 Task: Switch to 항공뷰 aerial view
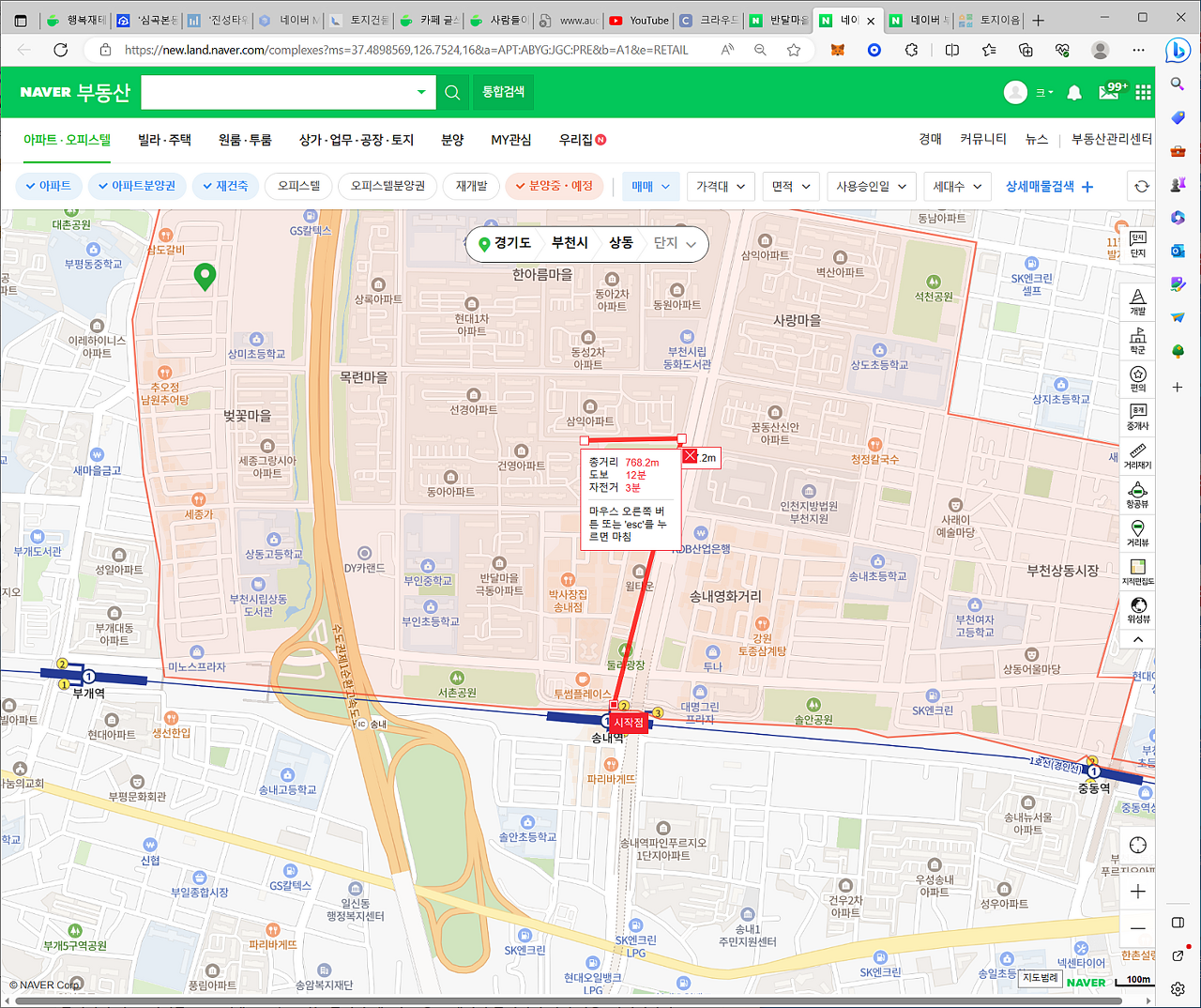(1138, 496)
